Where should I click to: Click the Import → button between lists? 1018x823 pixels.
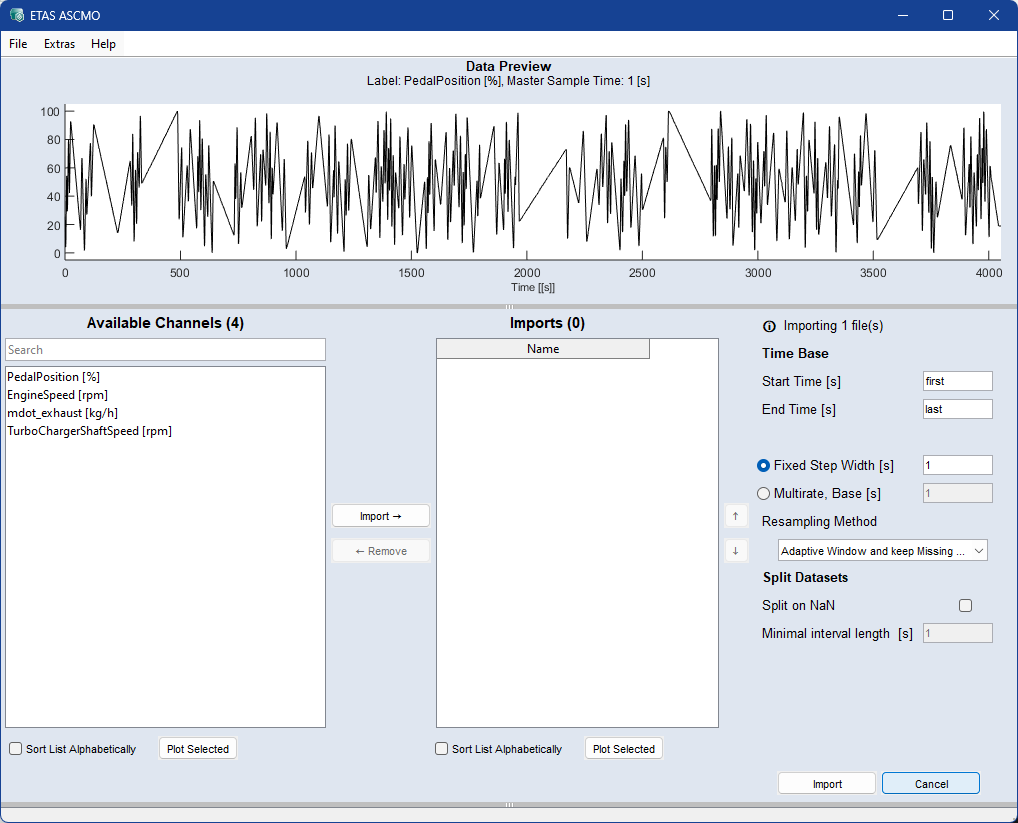click(380, 516)
